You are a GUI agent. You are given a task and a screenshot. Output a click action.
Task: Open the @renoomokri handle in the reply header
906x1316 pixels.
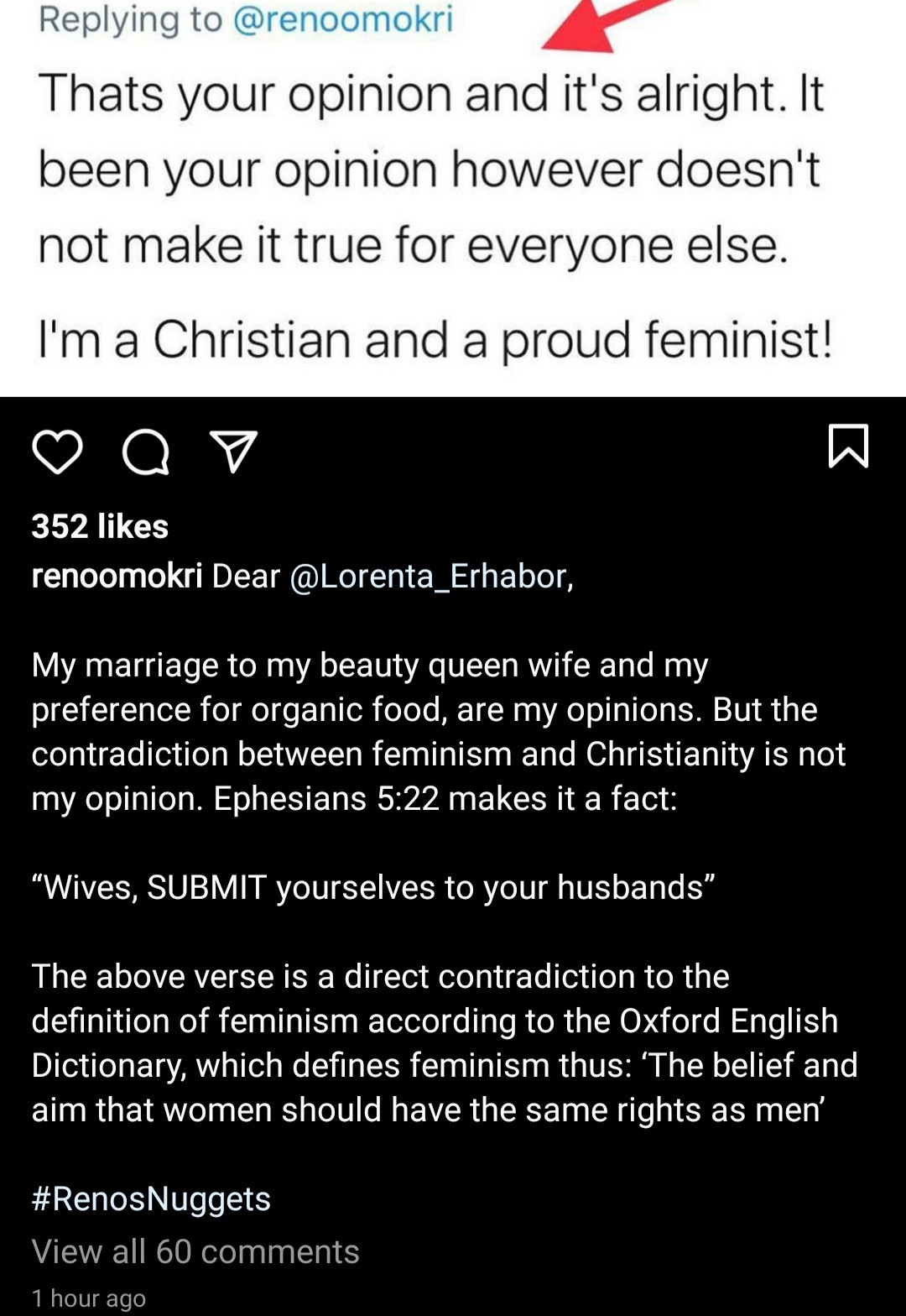click(342, 18)
